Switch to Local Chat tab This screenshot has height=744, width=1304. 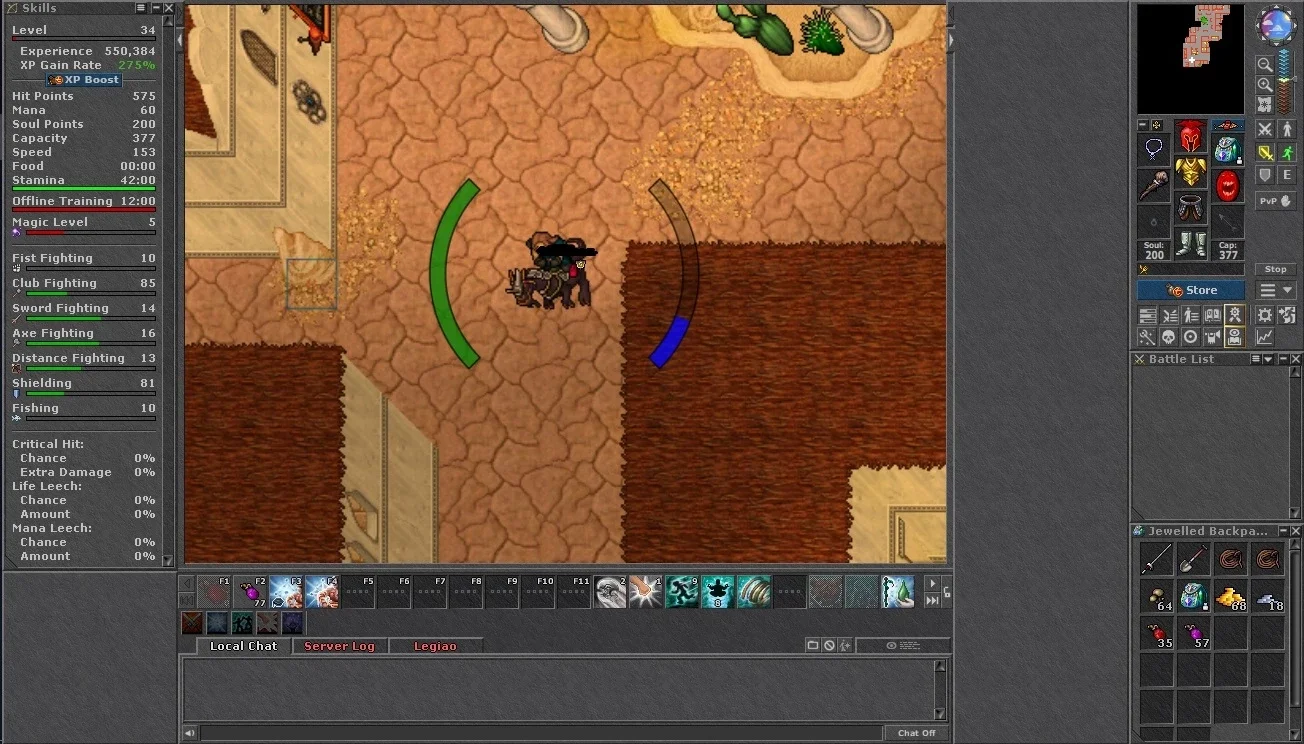(243, 646)
